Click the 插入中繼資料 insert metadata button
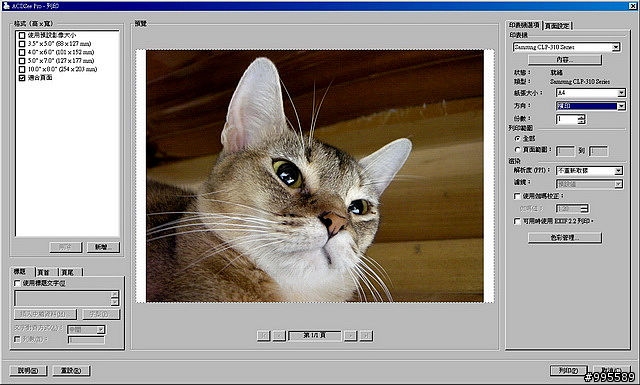 point(45,314)
